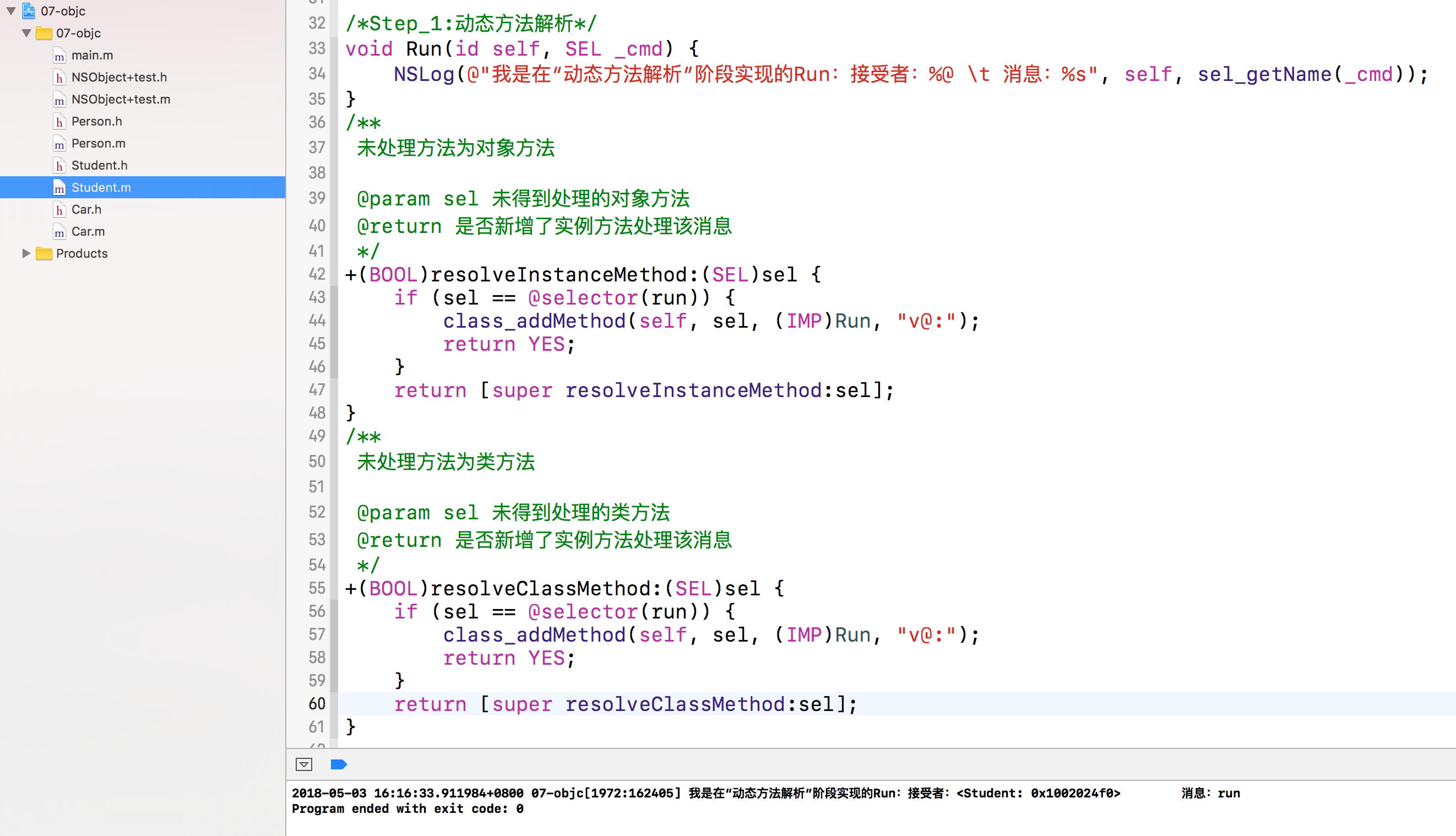Select NSObject+test.m in file list
1456x836 pixels.
click(x=121, y=99)
